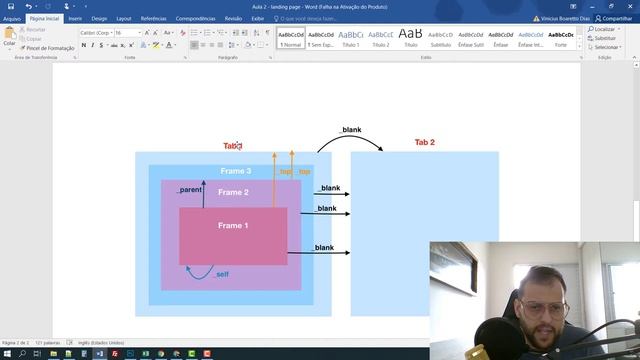Viewport: 640px width, 360px height.
Task: Open the paragraph shading bucket
Action: [x=248, y=45]
